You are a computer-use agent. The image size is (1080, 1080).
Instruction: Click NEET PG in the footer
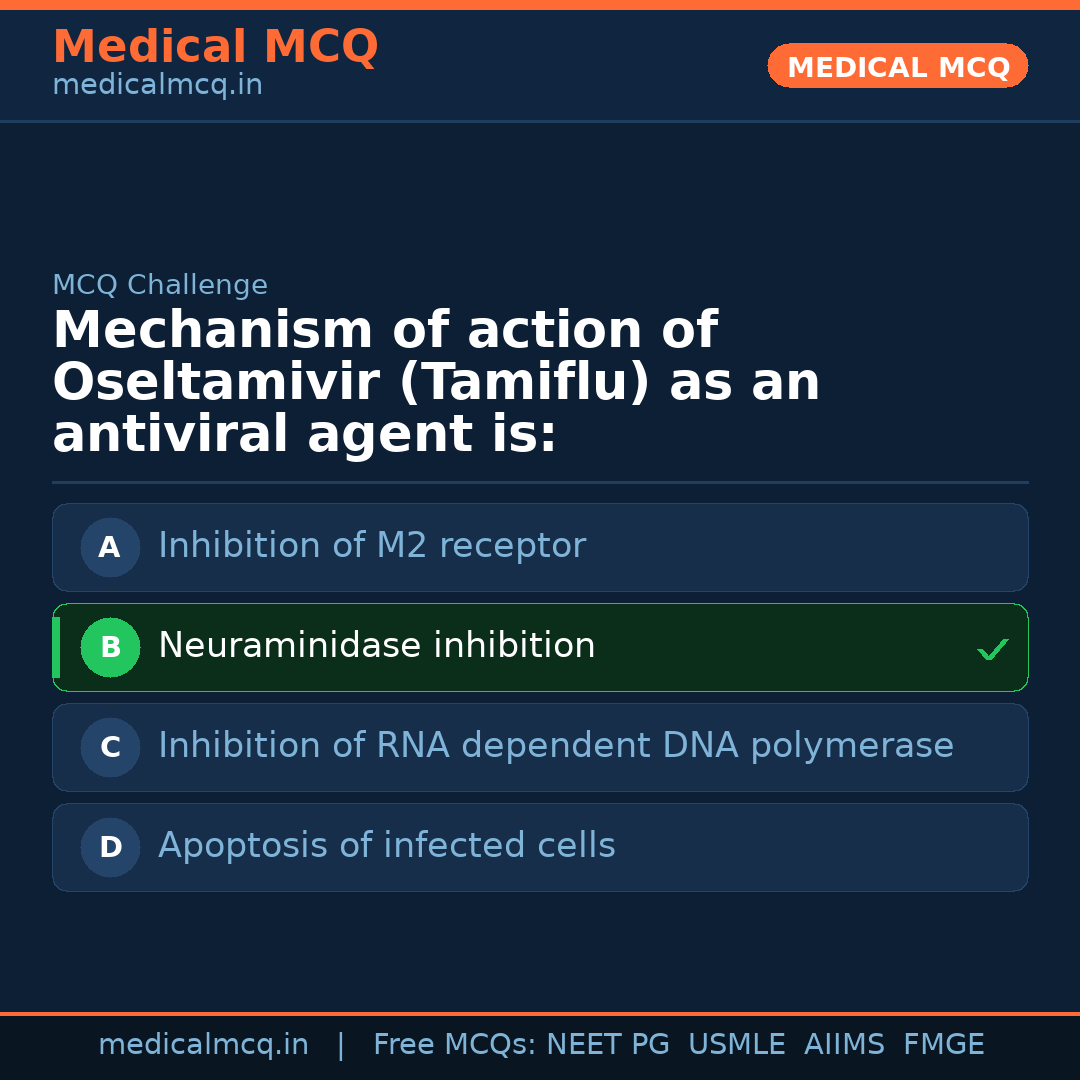[608, 1044]
